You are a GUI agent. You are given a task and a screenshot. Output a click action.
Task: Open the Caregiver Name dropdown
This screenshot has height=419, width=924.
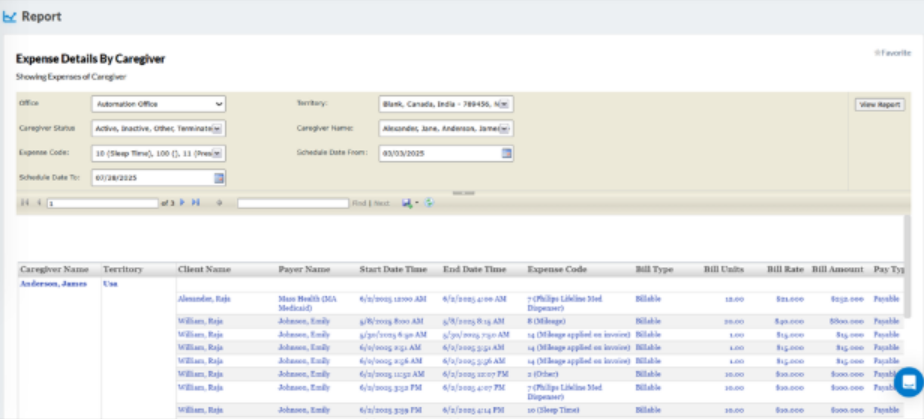[506, 128]
